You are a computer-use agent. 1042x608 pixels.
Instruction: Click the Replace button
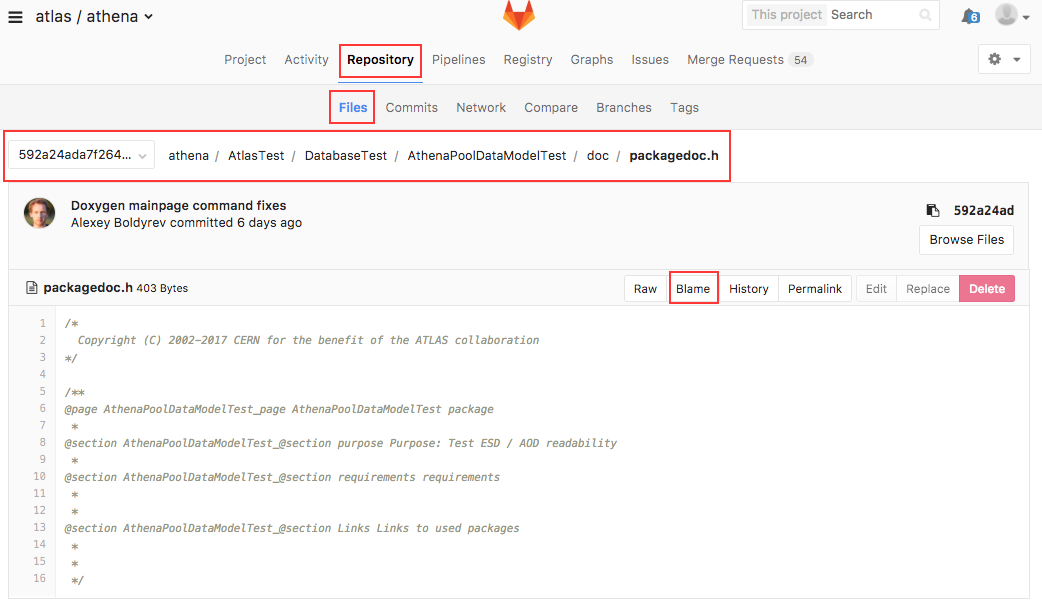pos(928,289)
